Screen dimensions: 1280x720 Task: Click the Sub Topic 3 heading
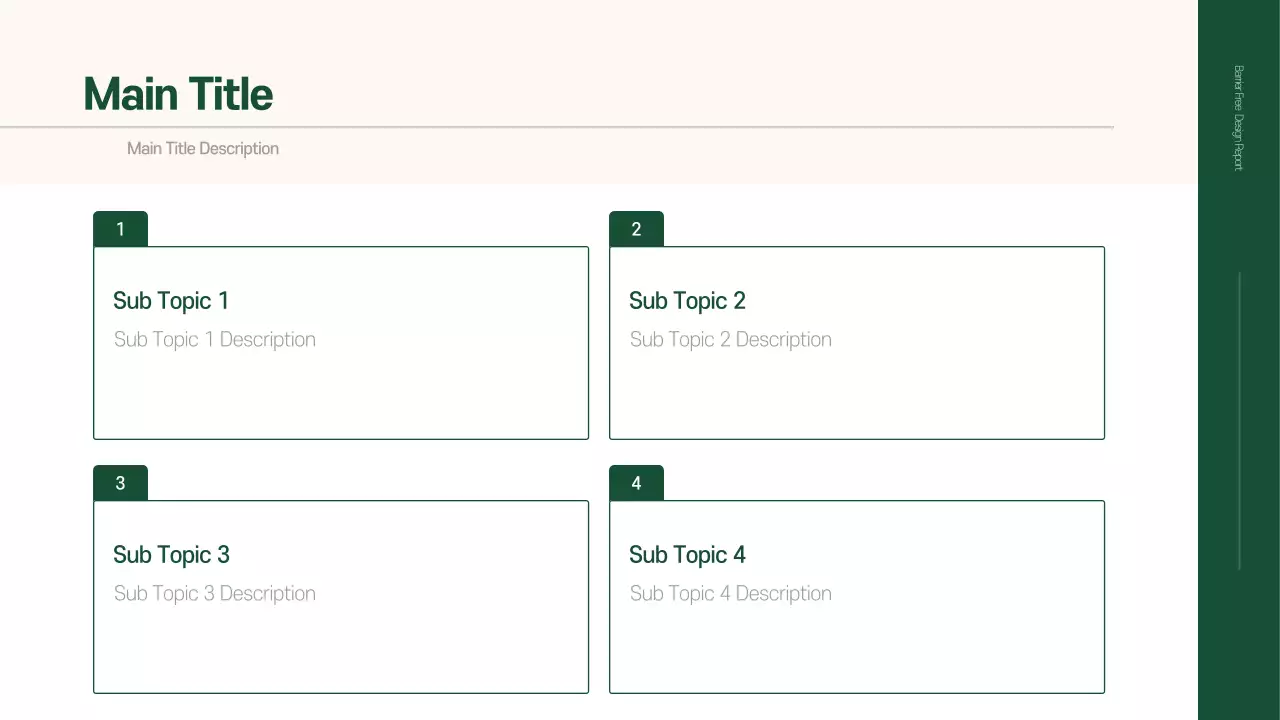coord(171,555)
